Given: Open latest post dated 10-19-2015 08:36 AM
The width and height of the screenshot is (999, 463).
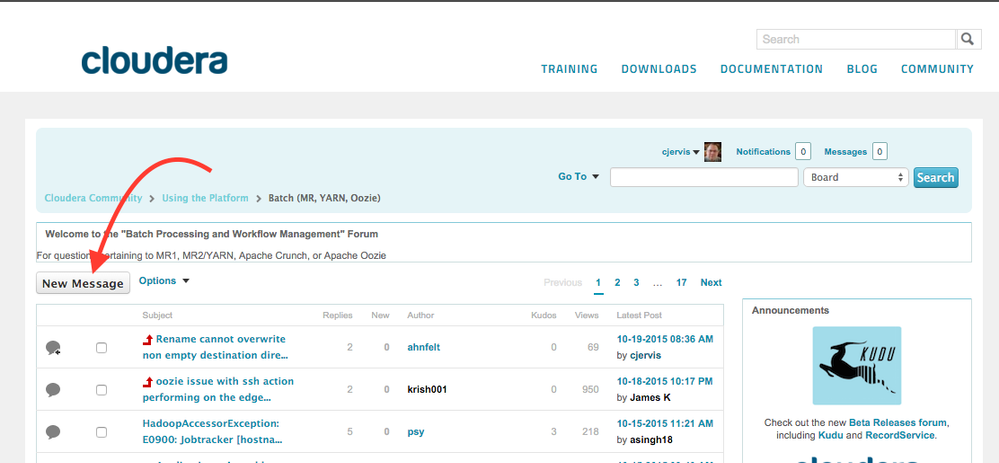Looking at the screenshot, I should (x=665, y=339).
